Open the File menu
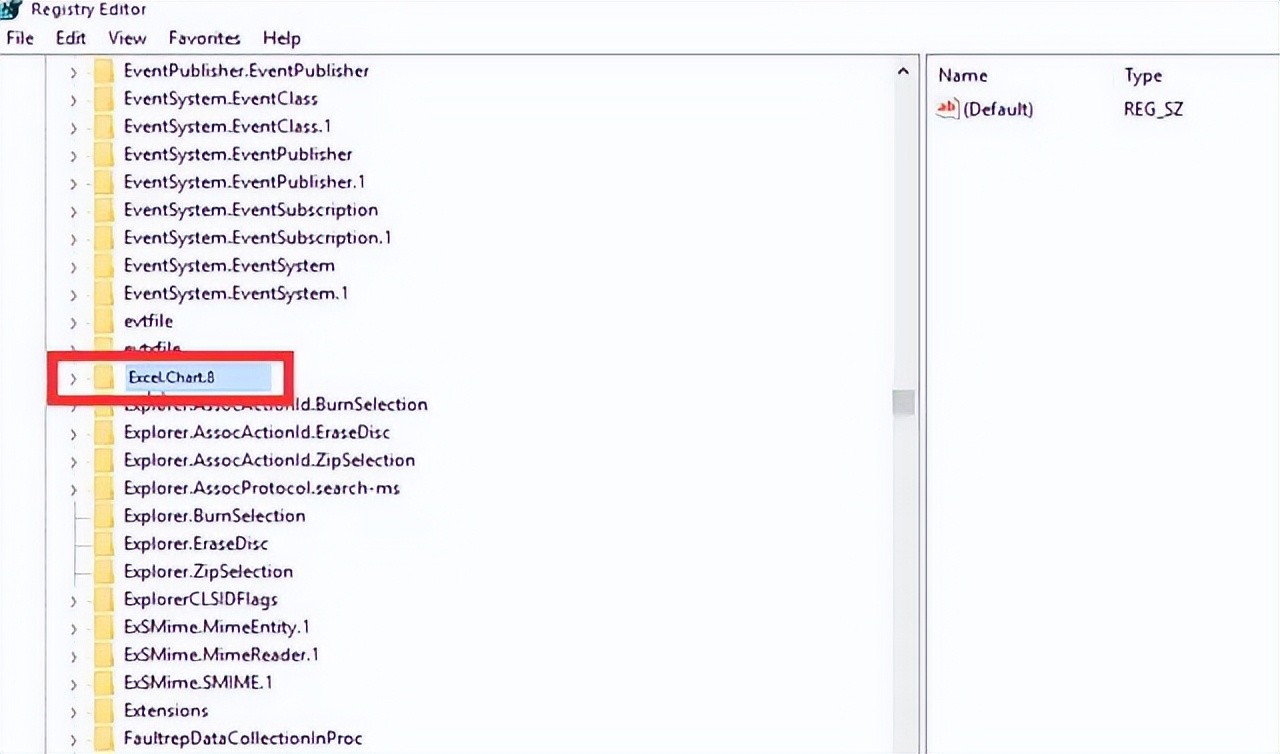 tap(20, 38)
